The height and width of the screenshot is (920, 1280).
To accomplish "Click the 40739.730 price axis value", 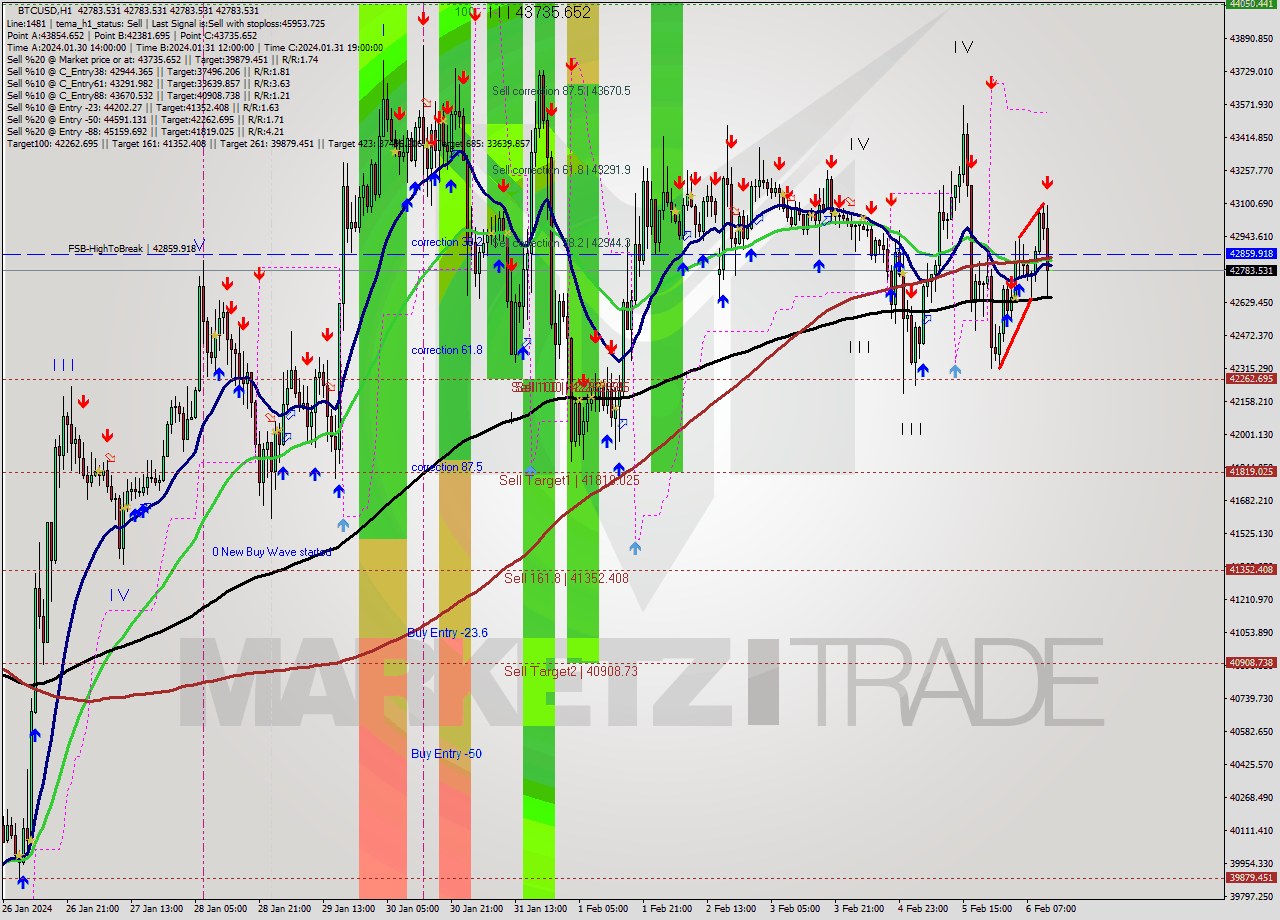I will [x=1251, y=698].
